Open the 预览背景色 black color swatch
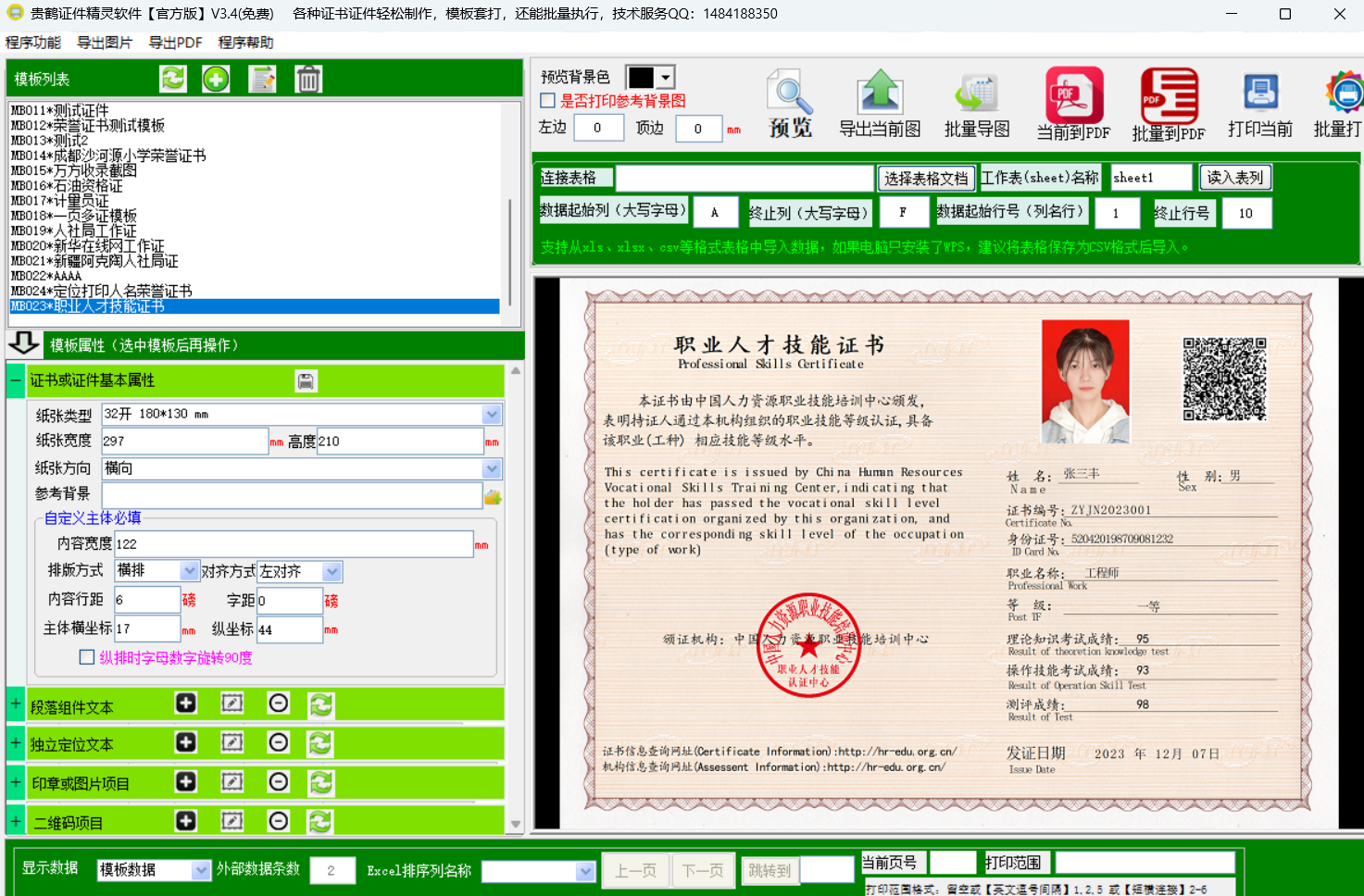This screenshot has width=1364, height=896. pos(650,77)
